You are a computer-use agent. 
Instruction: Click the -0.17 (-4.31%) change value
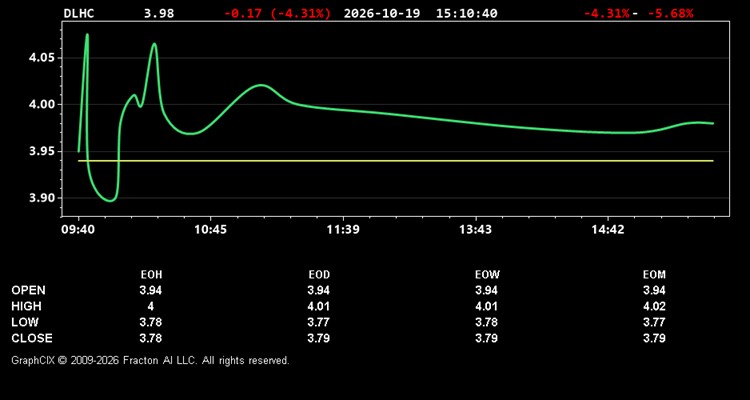pyautogui.click(x=277, y=13)
